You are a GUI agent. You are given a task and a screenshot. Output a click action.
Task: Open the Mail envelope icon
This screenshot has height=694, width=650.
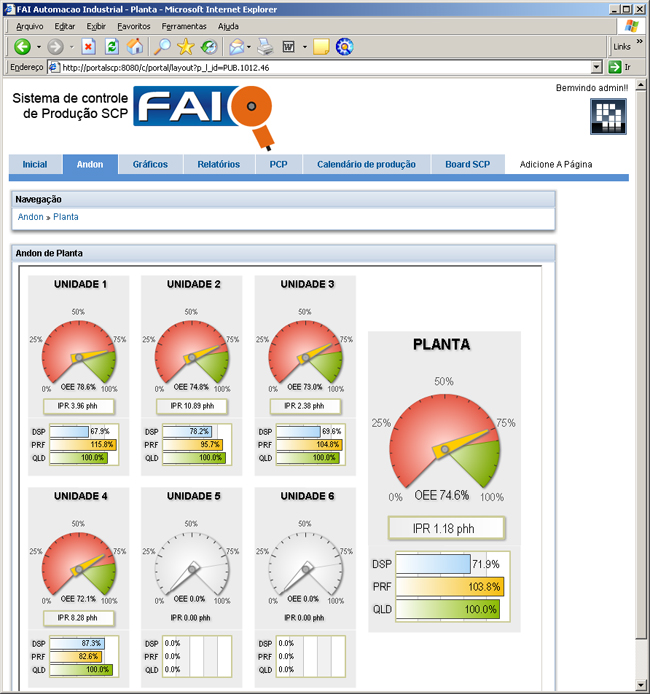click(236, 46)
